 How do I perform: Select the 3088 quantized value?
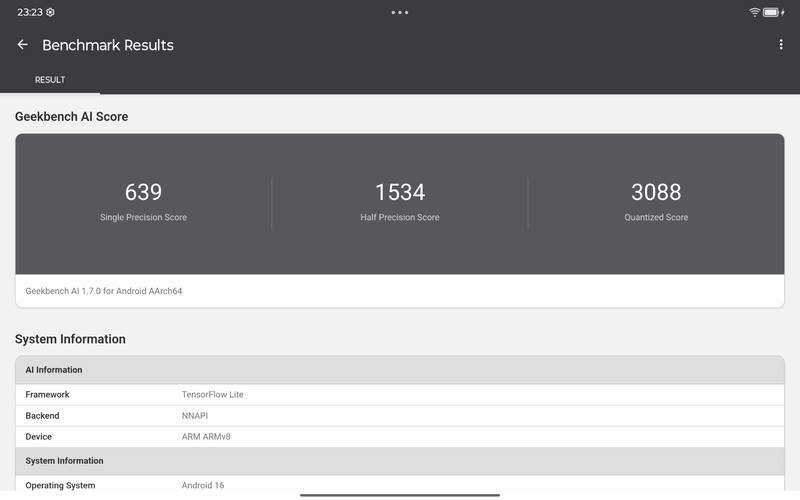click(x=656, y=192)
